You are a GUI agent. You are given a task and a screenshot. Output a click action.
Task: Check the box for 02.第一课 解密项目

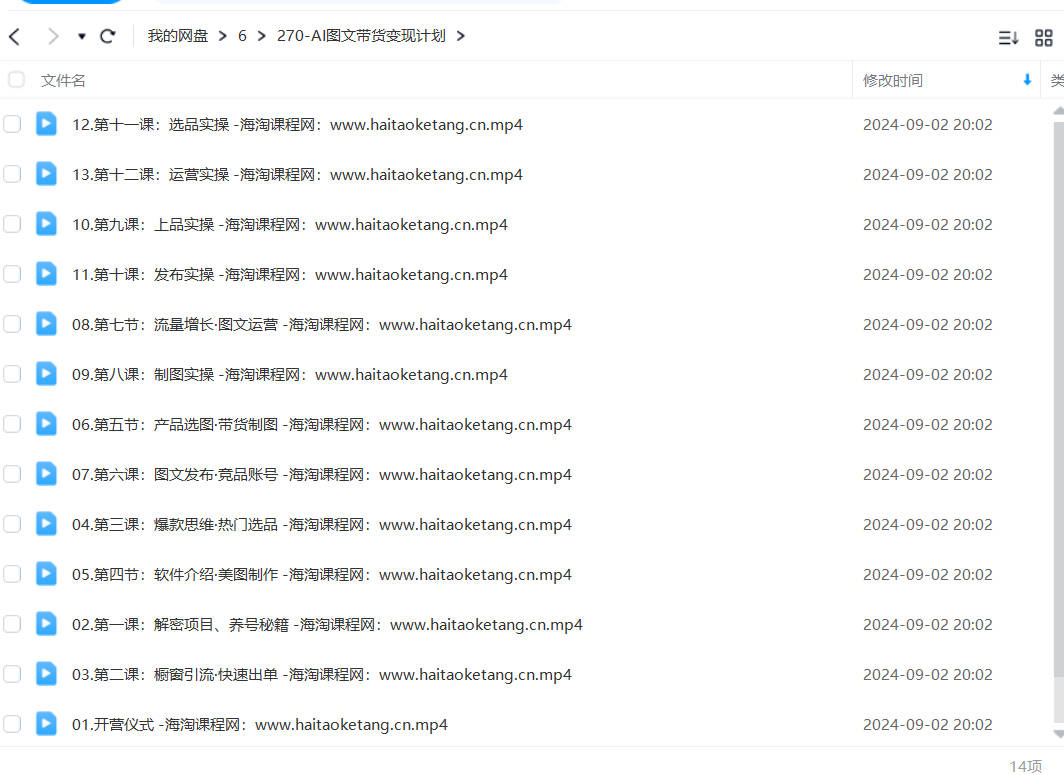12,624
